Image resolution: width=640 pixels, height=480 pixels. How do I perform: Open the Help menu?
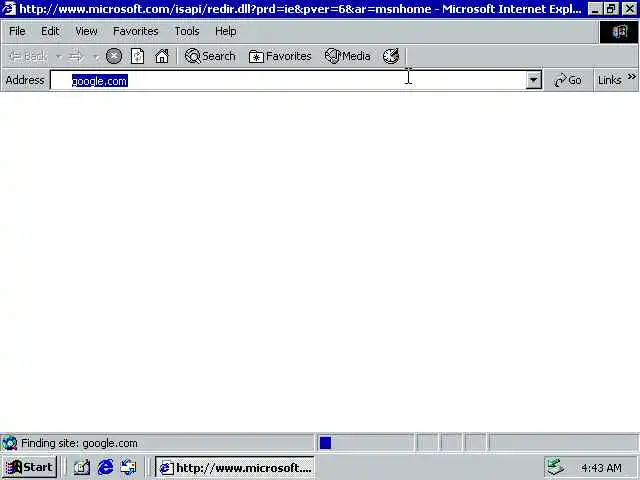click(x=225, y=31)
